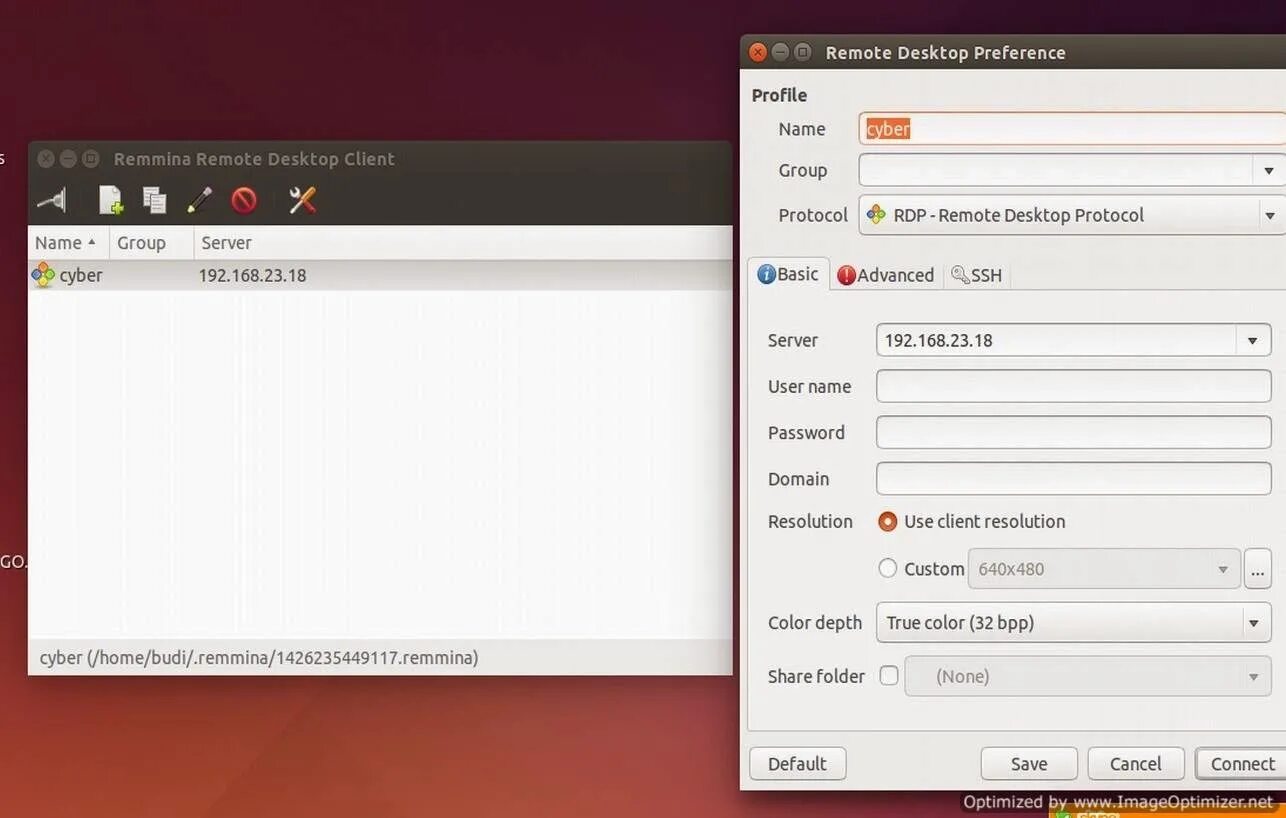Viewport: 1286px width, 818px height.
Task: Click the Connect button in preferences dialog
Action: click(x=1241, y=764)
